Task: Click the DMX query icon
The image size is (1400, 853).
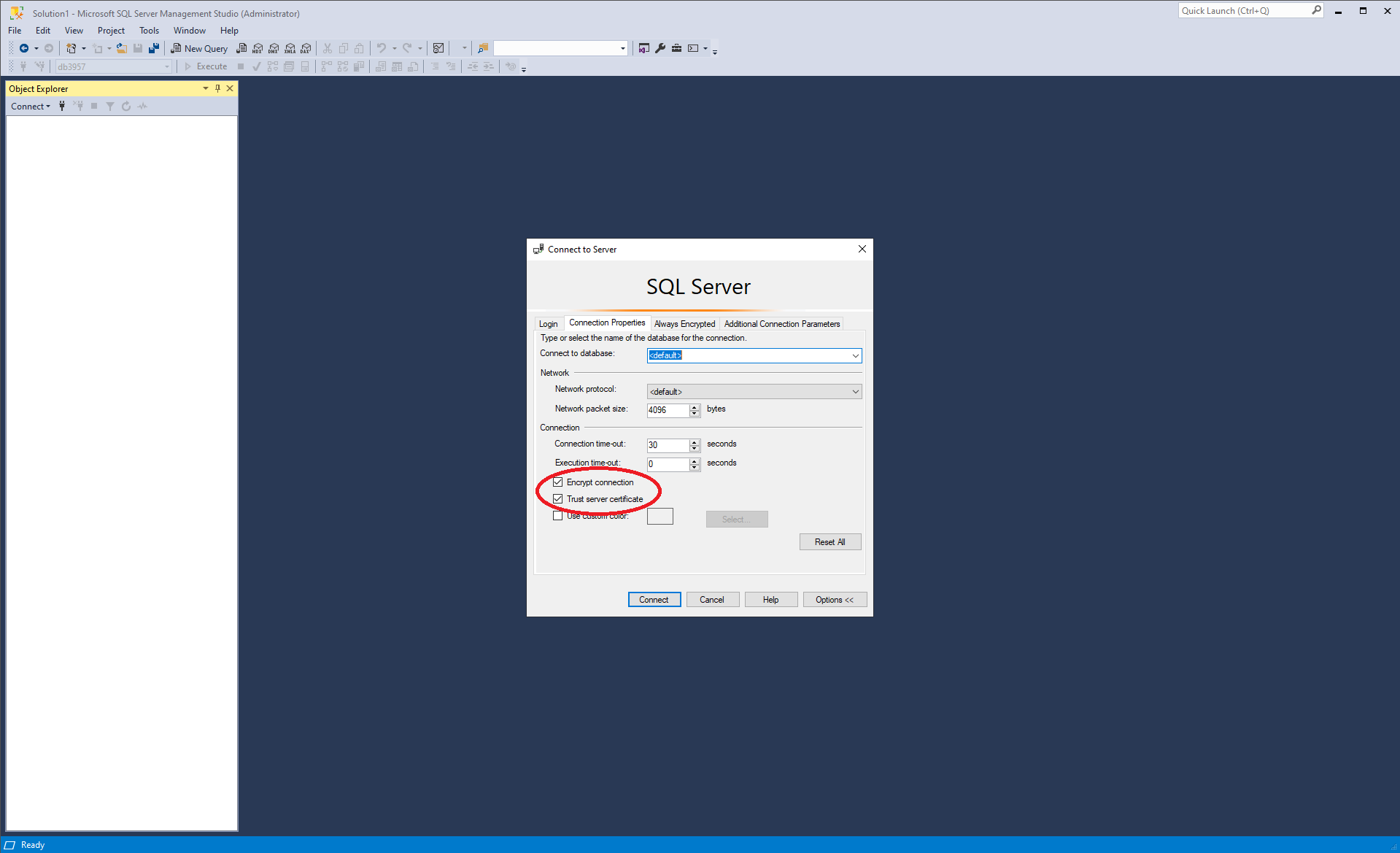Action: tap(274, 48)
